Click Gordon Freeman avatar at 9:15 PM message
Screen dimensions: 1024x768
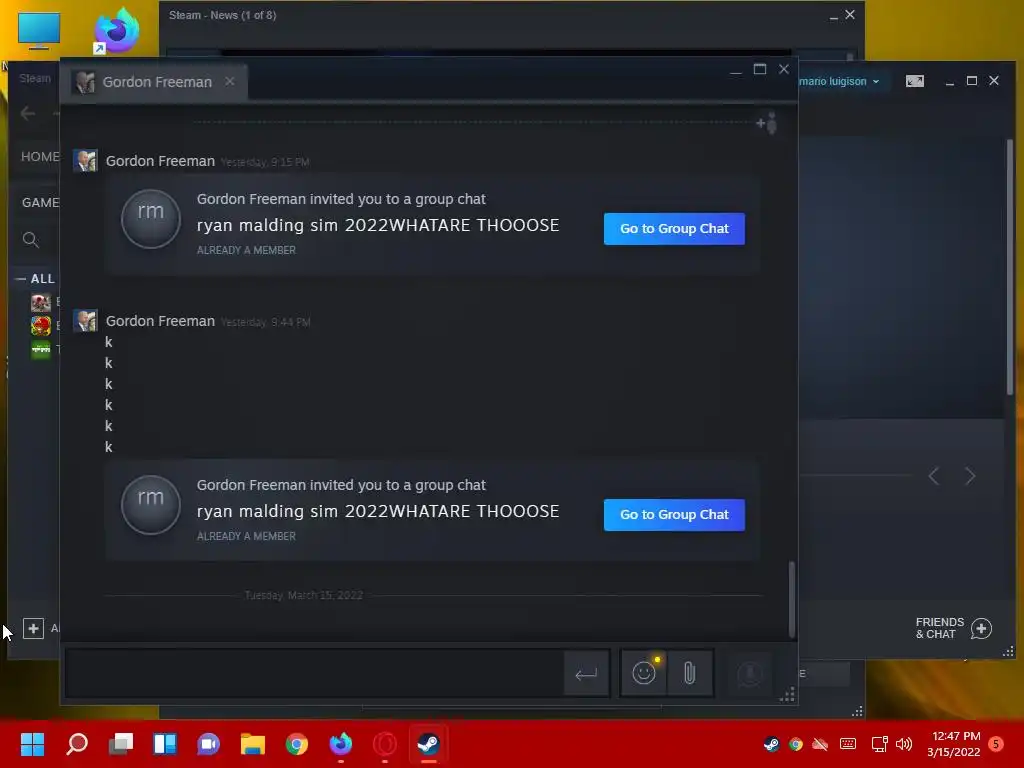tap(85, 161)
